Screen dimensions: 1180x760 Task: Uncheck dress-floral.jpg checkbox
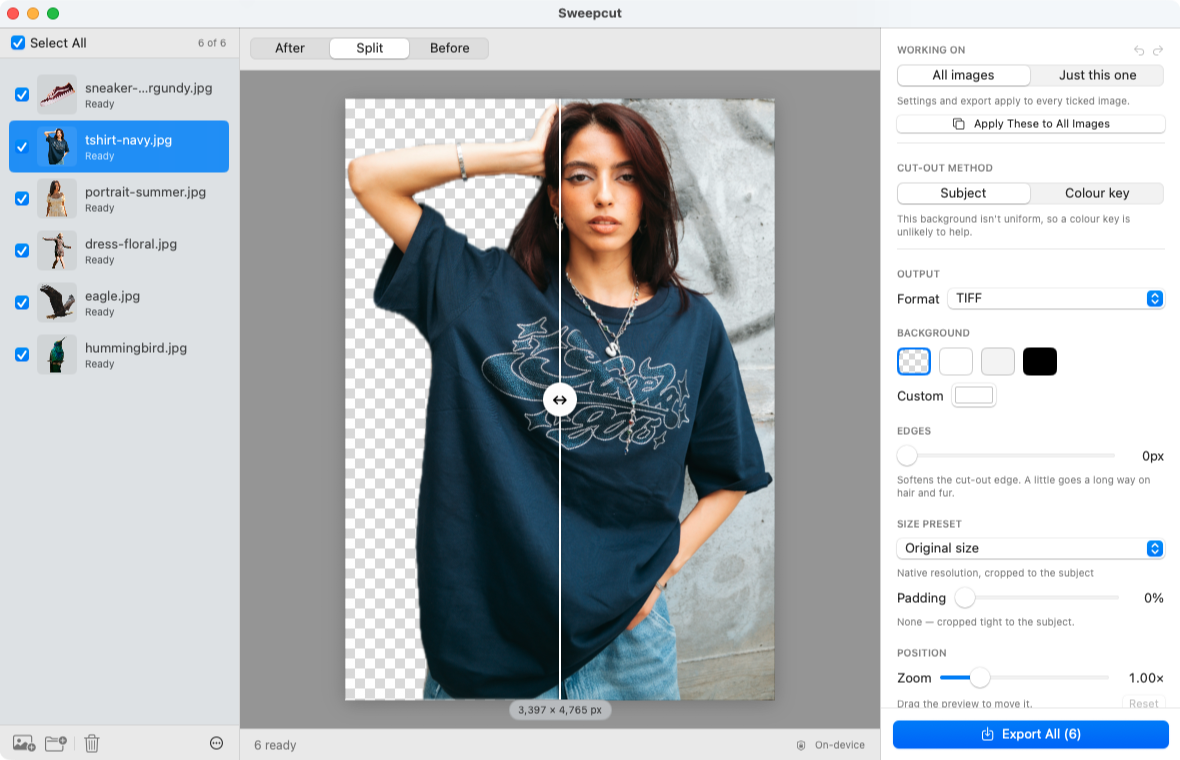tap(22, 251)
